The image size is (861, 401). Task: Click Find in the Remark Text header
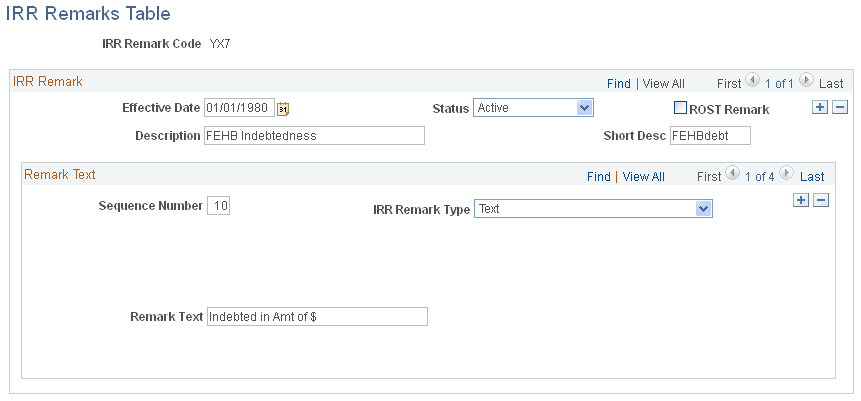pos(598,177)
